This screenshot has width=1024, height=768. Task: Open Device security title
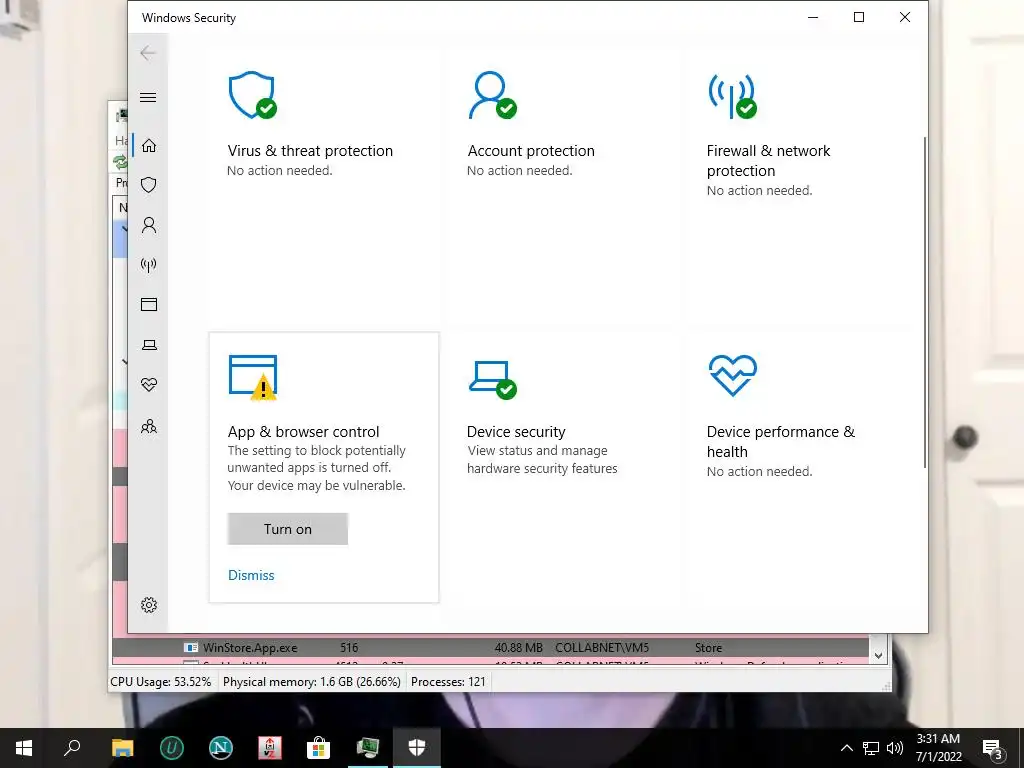[516, 432]
